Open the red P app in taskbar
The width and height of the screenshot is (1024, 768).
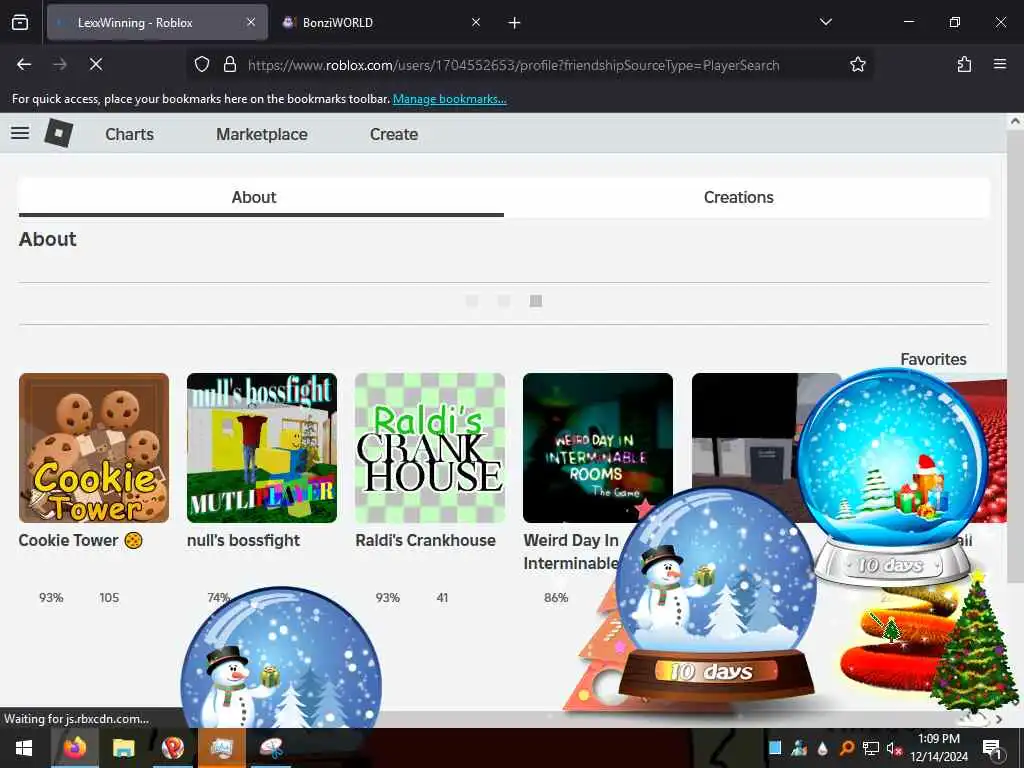tap(172, 748)
